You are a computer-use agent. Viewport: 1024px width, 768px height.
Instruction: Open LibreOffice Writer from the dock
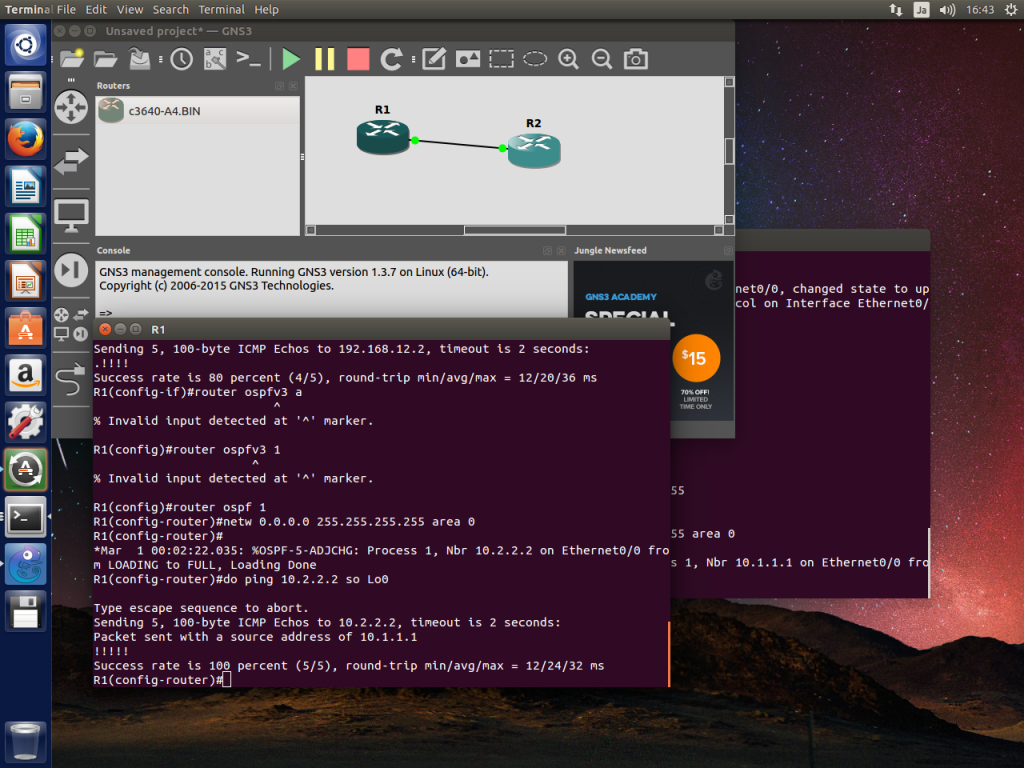[25, 187]
